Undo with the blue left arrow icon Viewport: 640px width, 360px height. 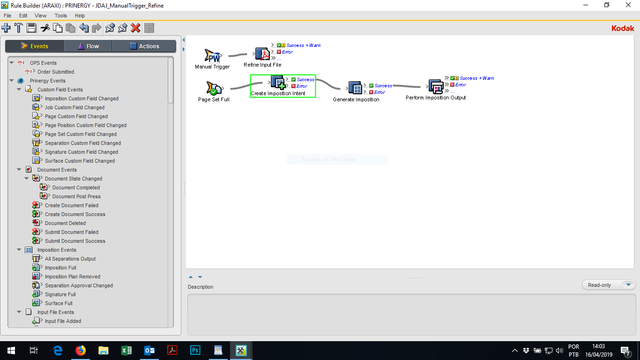coord(84,28)
